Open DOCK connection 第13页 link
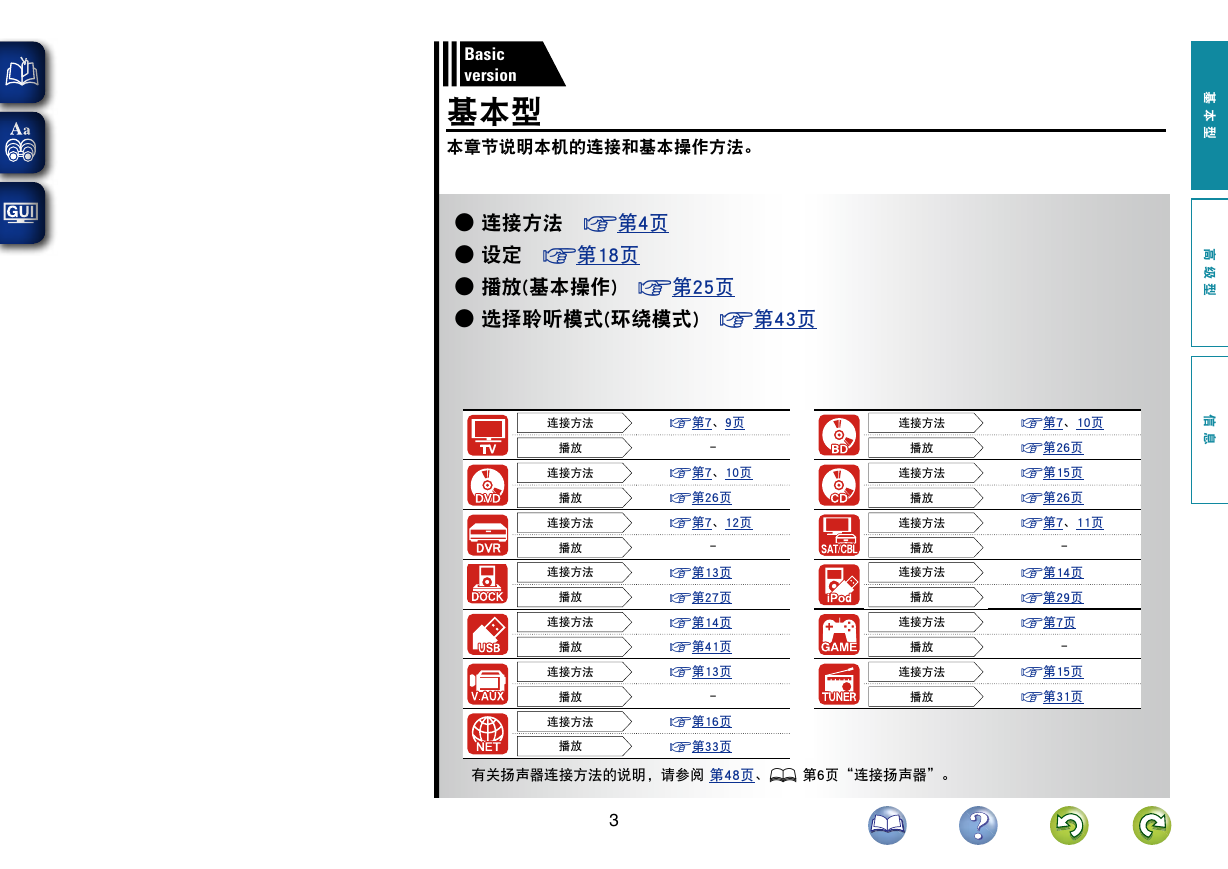 tap(712, 573)
